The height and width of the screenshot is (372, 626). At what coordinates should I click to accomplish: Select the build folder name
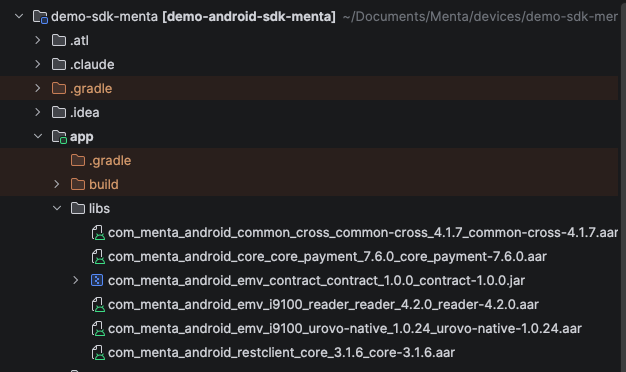[104, 184]
